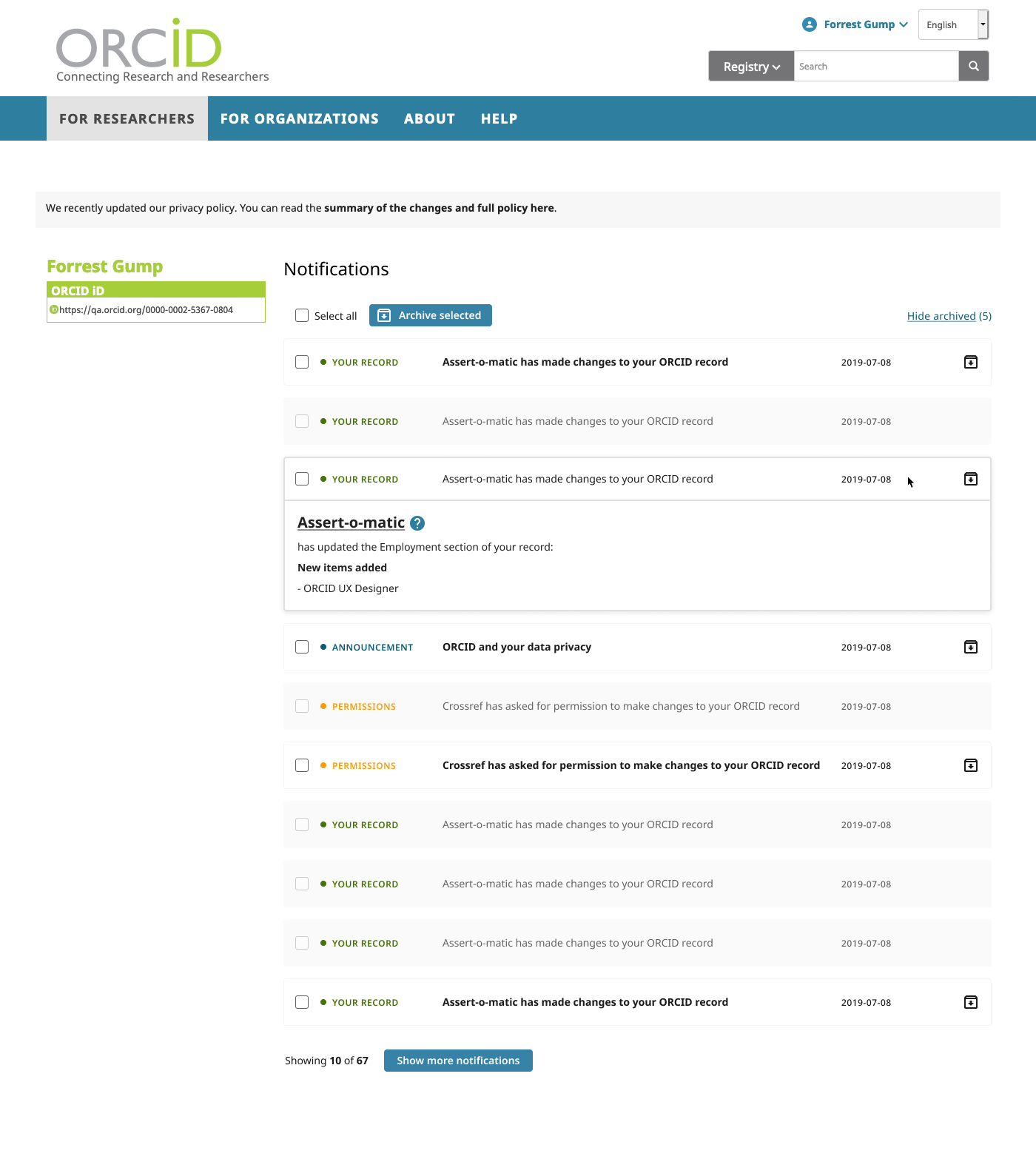The height and width of the screenshot is (1159, 1036).
Task: Archive the expanded Assert-o-matic notification
Action: coord(971,479)
